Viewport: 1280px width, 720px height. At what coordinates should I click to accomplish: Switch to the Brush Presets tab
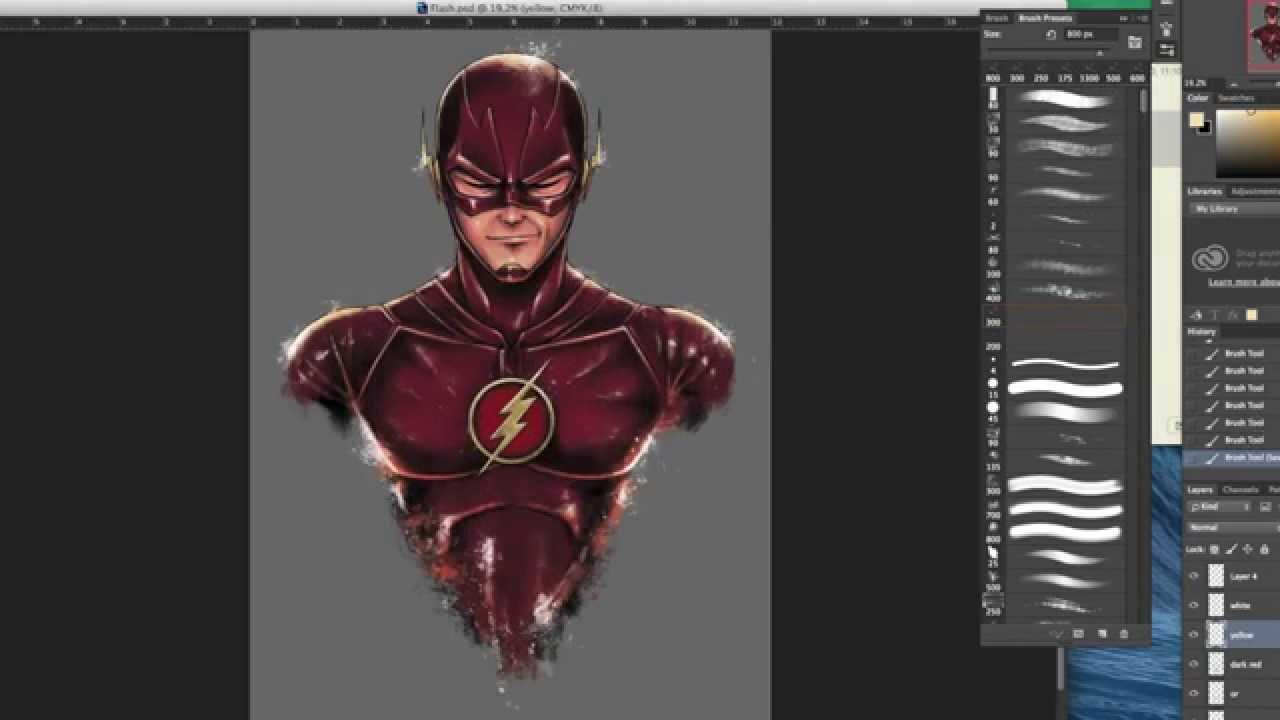coord(1045,18)
